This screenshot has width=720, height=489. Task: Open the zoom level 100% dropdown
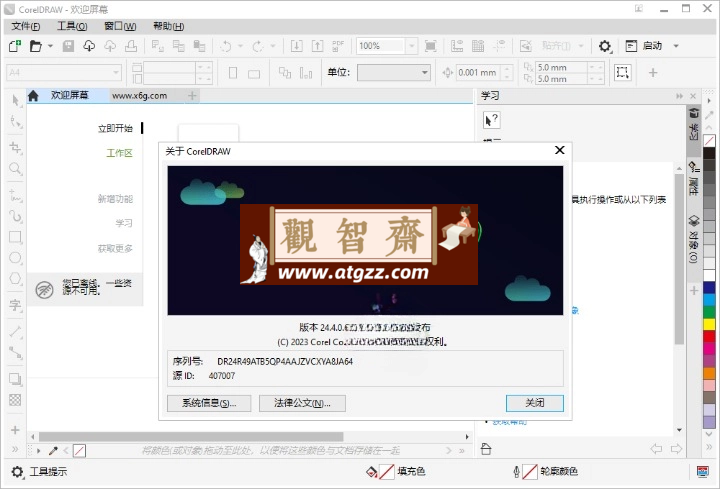click(x=411, y=46)
